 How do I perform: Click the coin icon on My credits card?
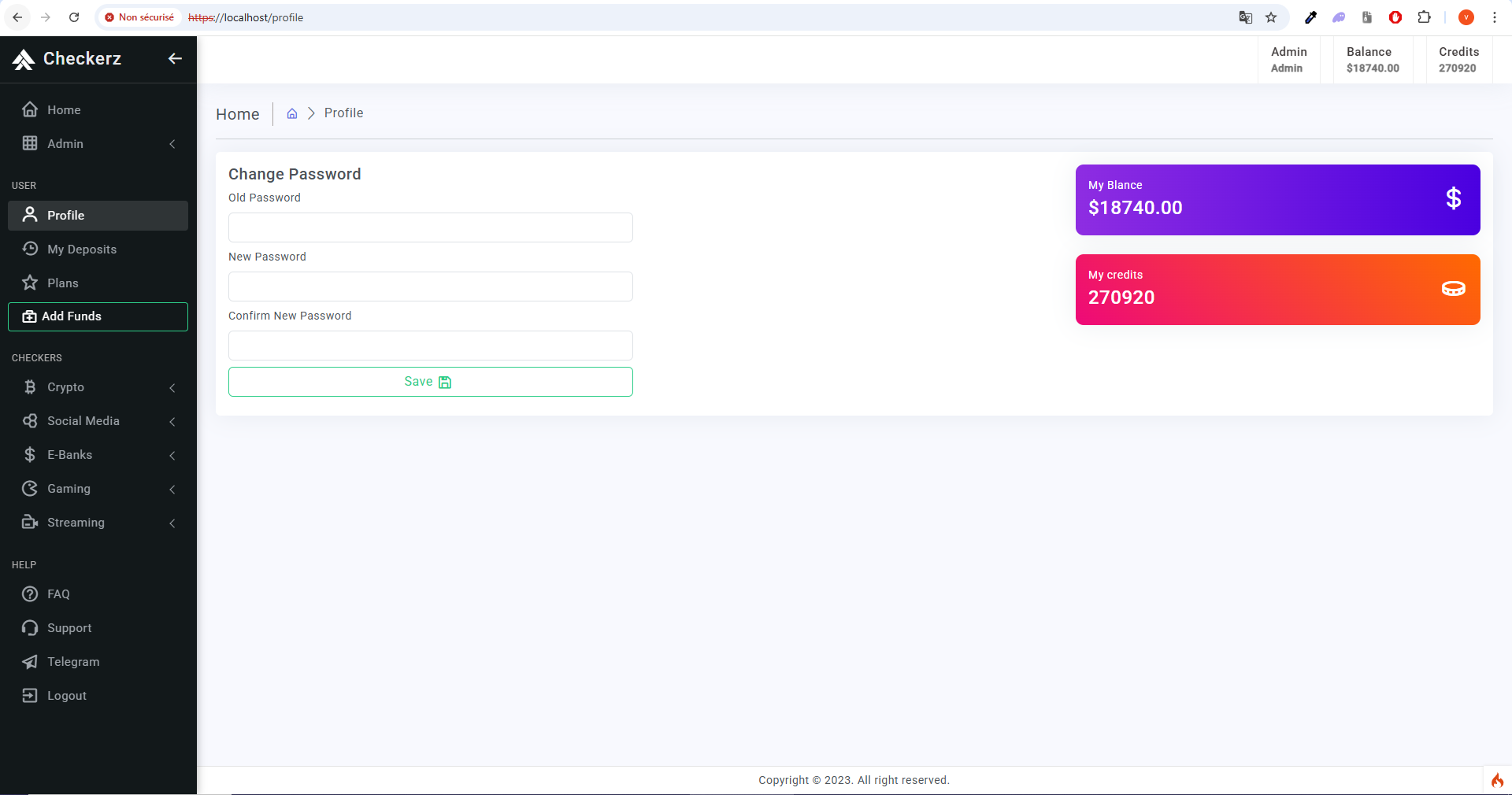[x=1454, y=289]
